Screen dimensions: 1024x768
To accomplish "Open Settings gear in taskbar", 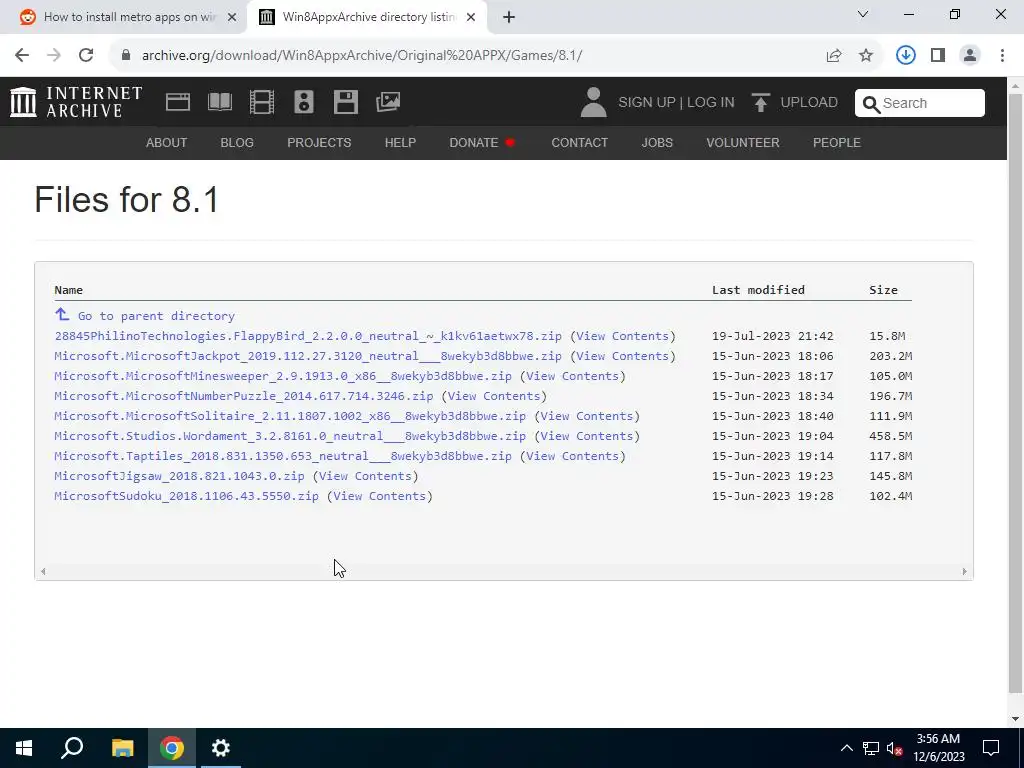I will pyautogui.click(x=221, y=748).
